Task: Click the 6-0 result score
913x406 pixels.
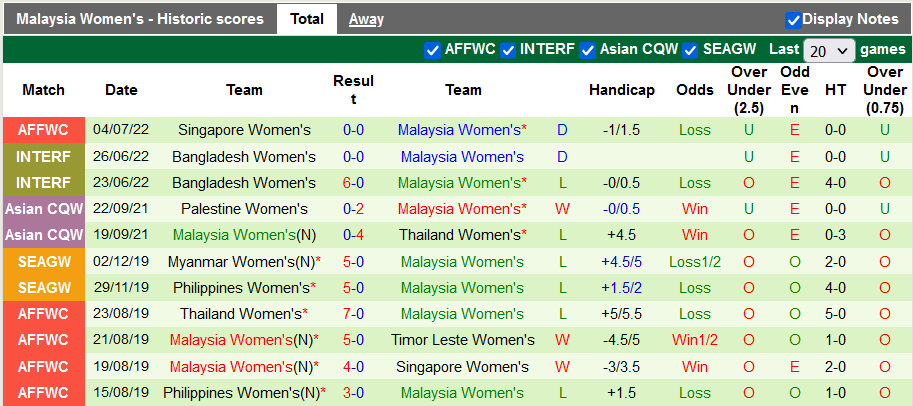Action: [x=353, y=183]
